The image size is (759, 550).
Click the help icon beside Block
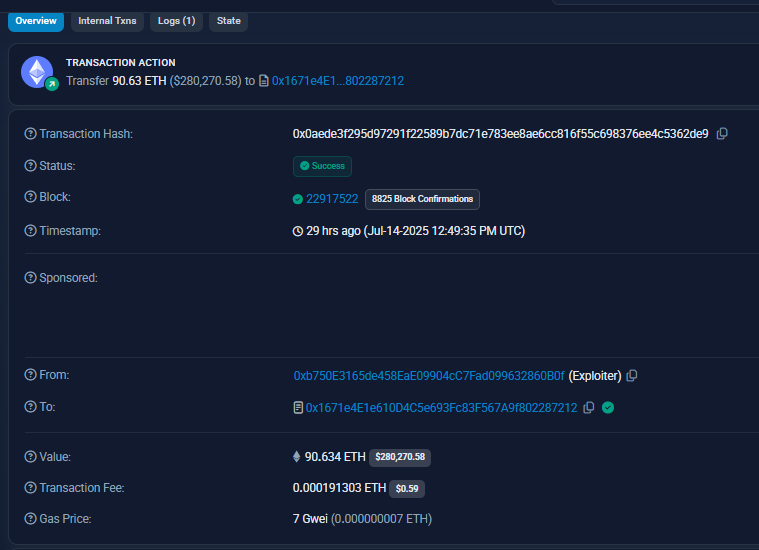click(x=30, y=197)
